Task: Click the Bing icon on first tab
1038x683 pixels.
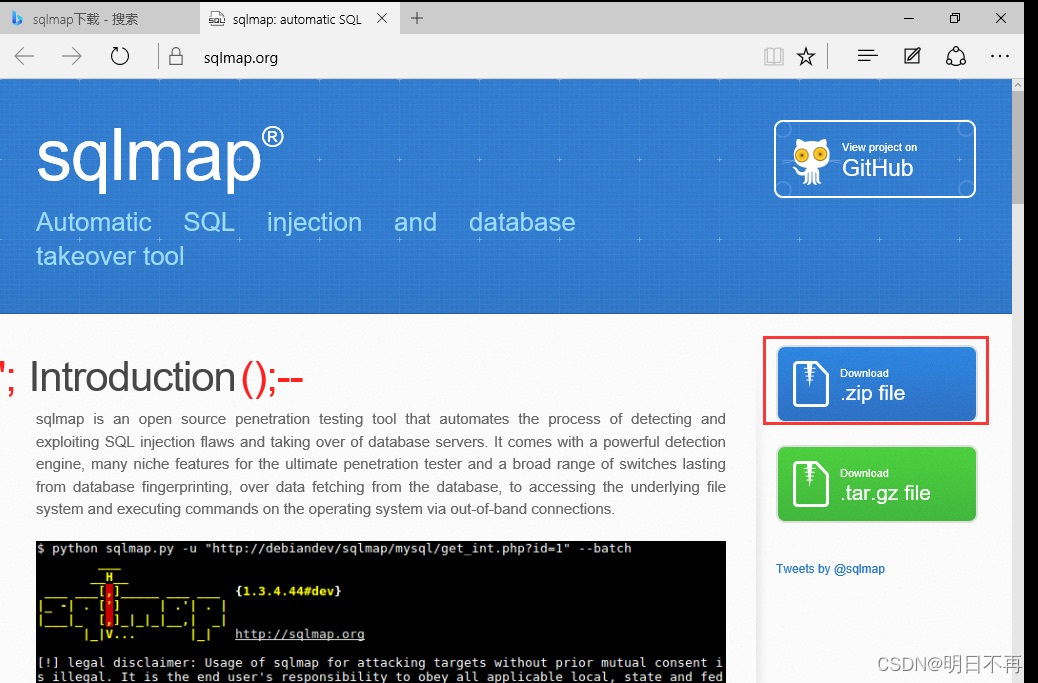Action: tap(17, 19)
